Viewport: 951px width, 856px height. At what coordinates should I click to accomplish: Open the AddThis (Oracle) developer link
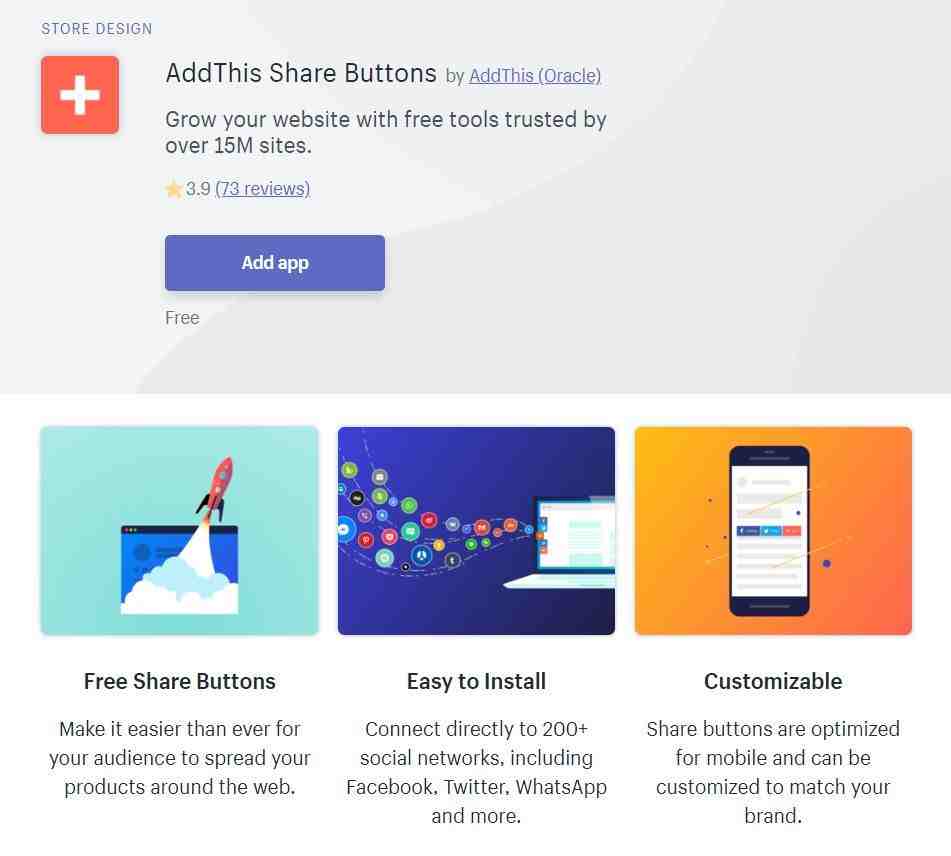click(x=535, y=76)
